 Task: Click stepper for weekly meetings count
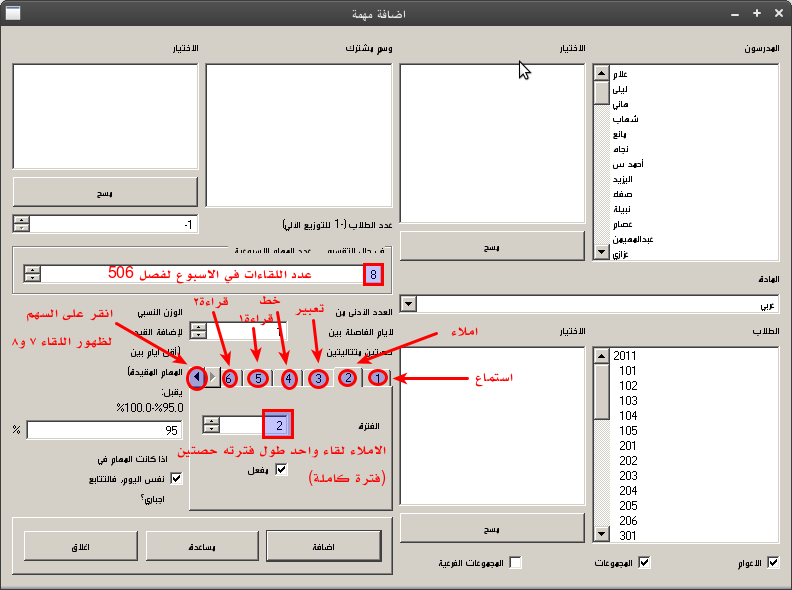click(x=33, y=274)
